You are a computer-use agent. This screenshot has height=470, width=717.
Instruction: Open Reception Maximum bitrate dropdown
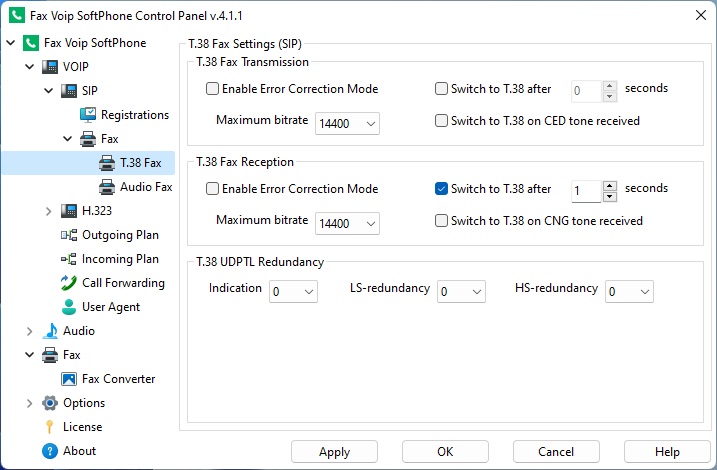[347, 224]
